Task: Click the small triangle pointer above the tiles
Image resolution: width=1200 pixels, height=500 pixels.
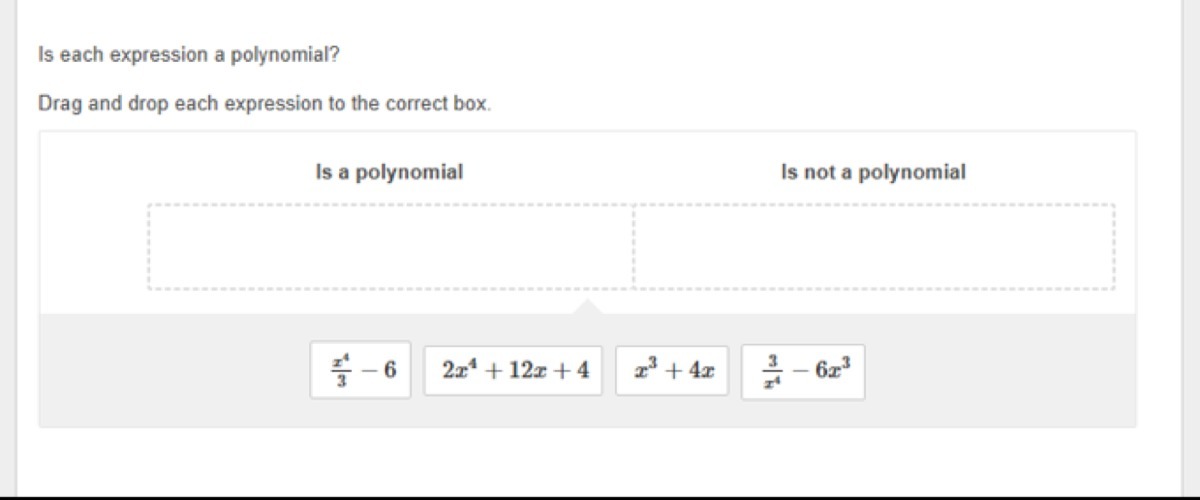Action: point(588,306)
